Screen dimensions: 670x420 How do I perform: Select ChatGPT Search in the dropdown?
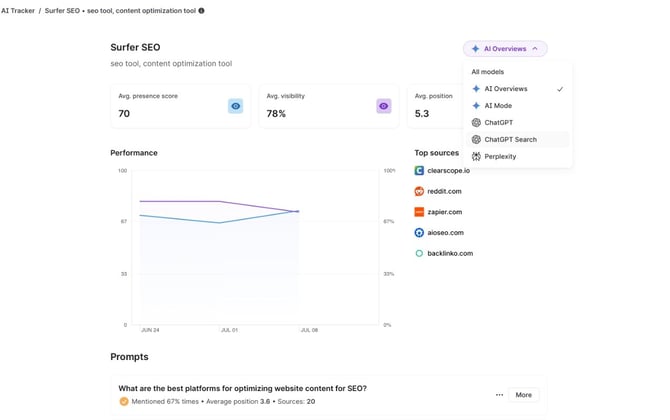pos(510,139)
